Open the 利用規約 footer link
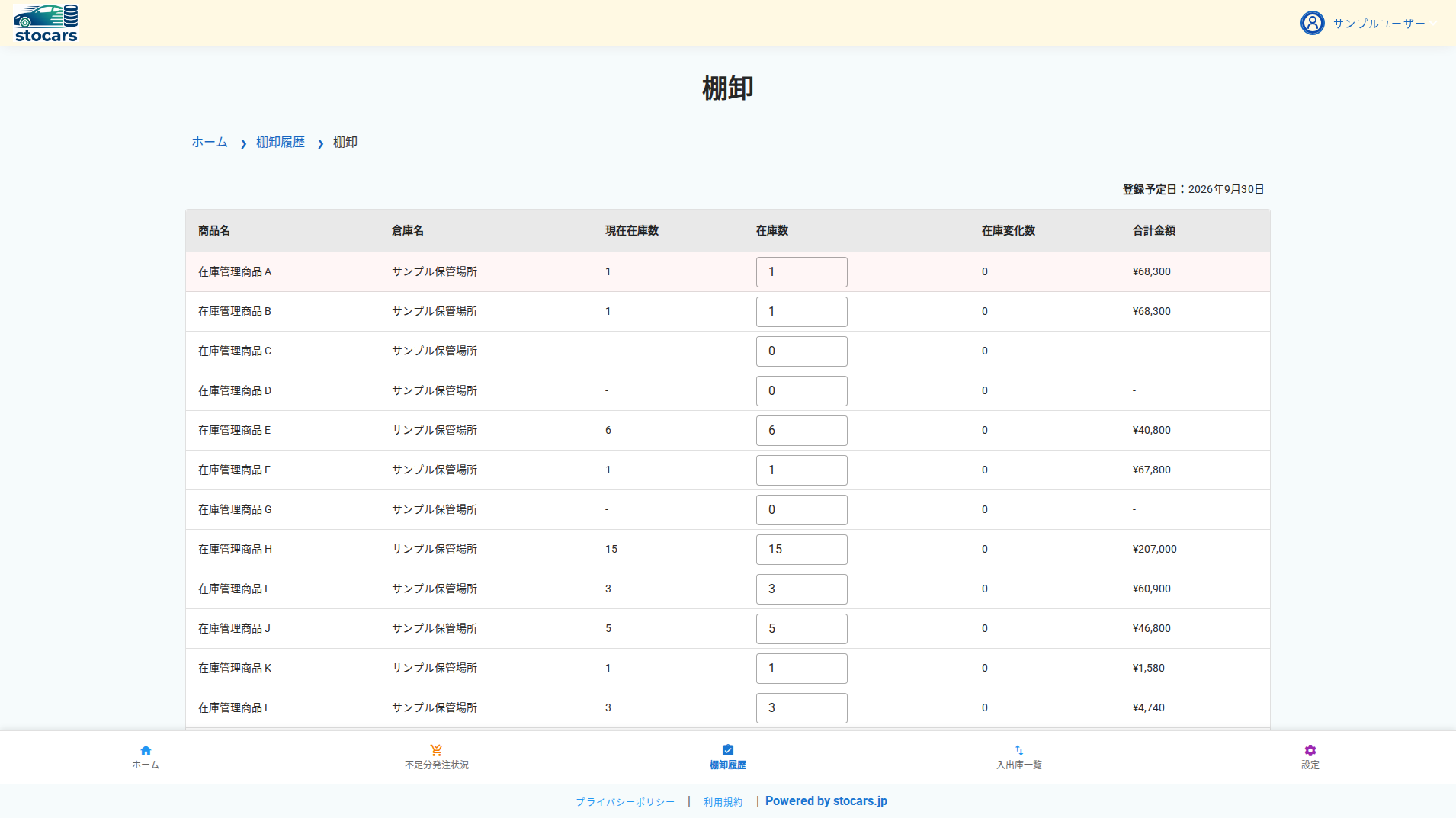The height and width of the screenshot is (818, 1456). (x=723, y=802)
